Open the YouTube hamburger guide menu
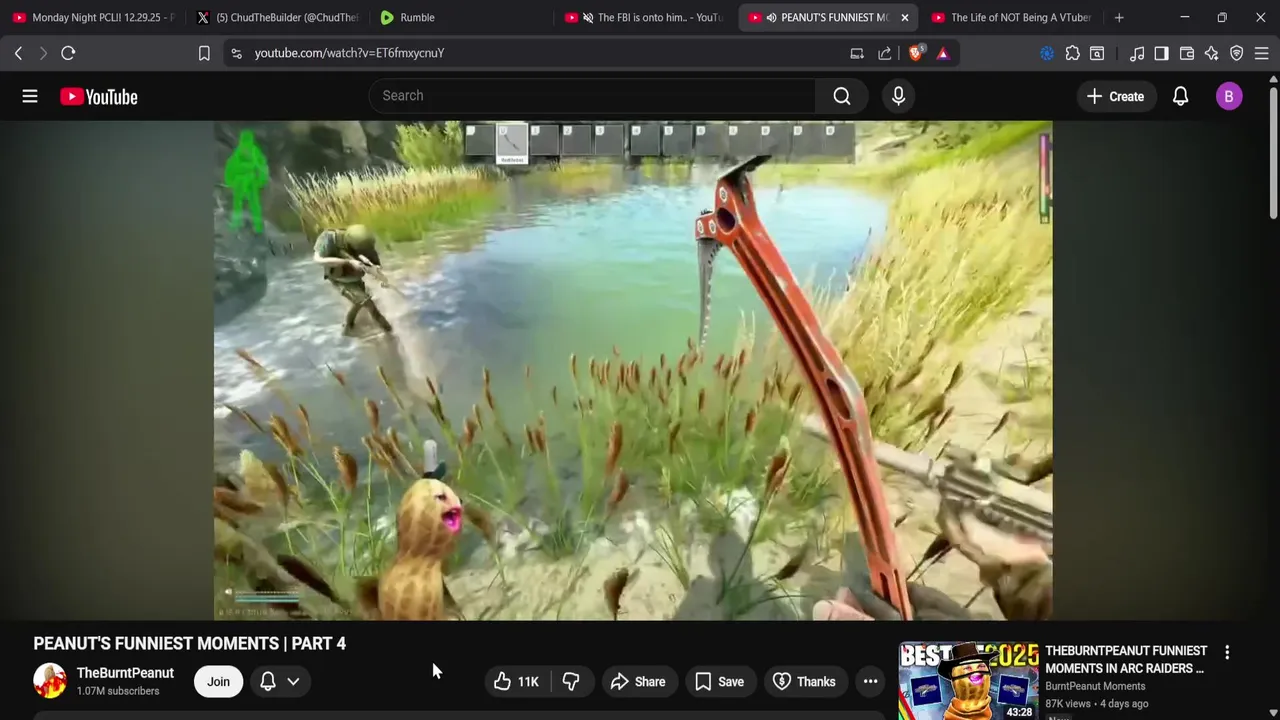The width and height of the screenshot is (1280, 720). coord(30,96)
